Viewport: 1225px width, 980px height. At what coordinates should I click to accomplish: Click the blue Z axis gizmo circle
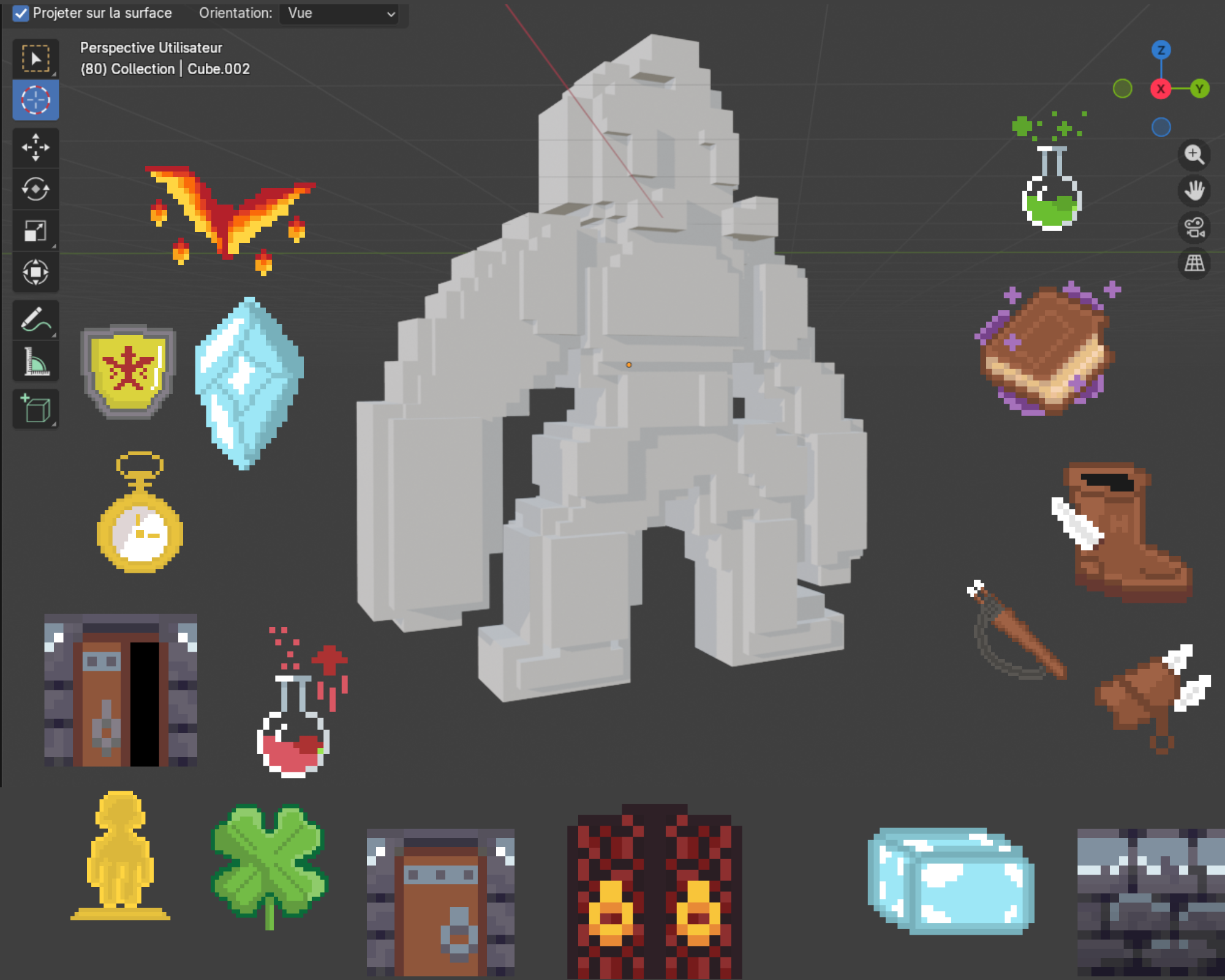(1161, 50)
